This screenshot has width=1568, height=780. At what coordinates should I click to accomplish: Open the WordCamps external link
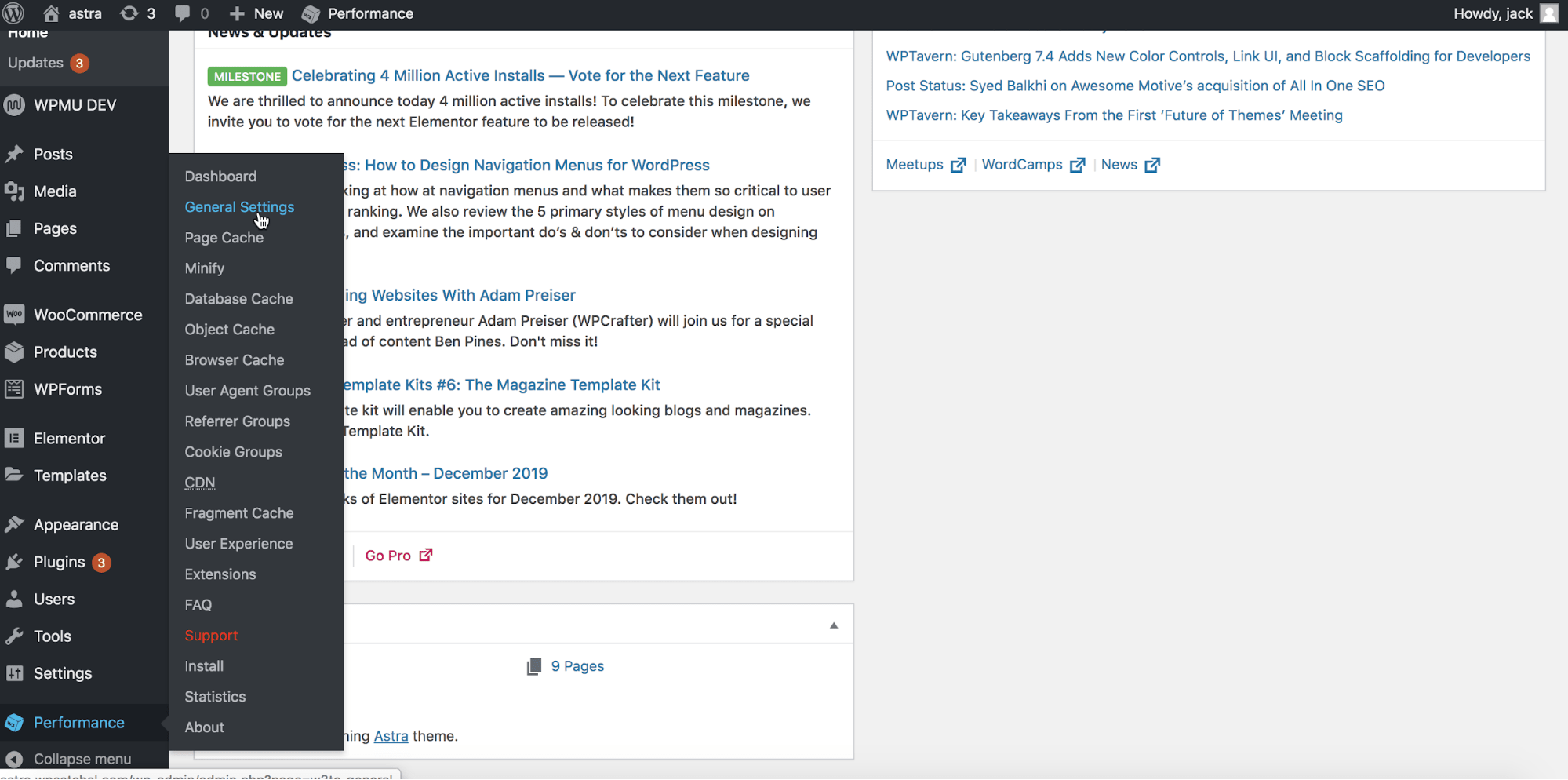(x=1033, y=165)
